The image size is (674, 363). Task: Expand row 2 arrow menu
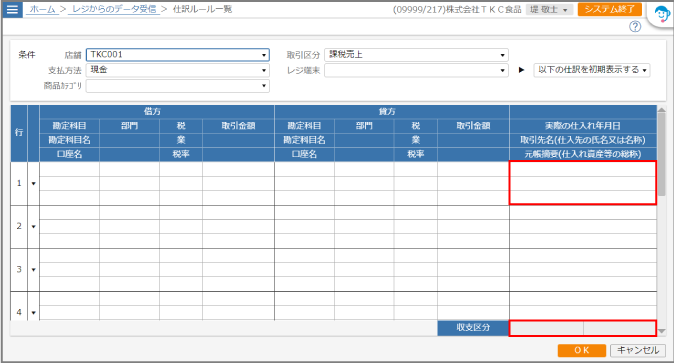[x=34, y=227]
